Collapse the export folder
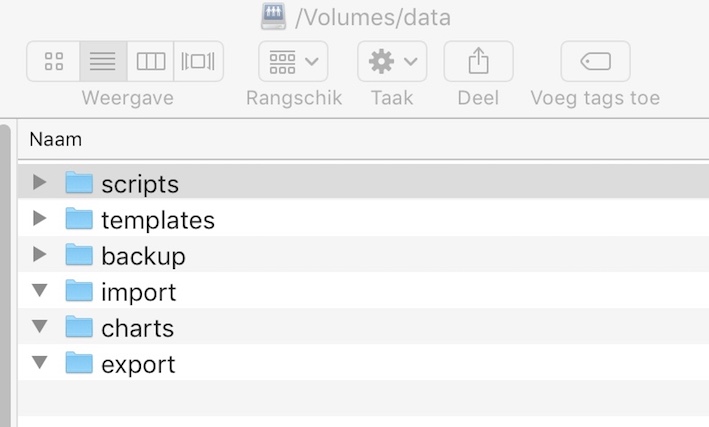 (x=40, y=362)
